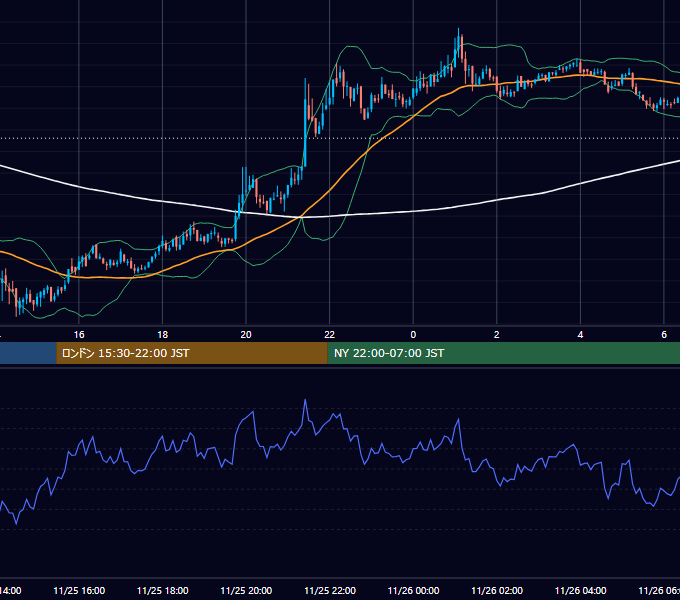680x600 pixels.
Task: Click the 11/25 22:00 time label
Action: tap(330, 590)
